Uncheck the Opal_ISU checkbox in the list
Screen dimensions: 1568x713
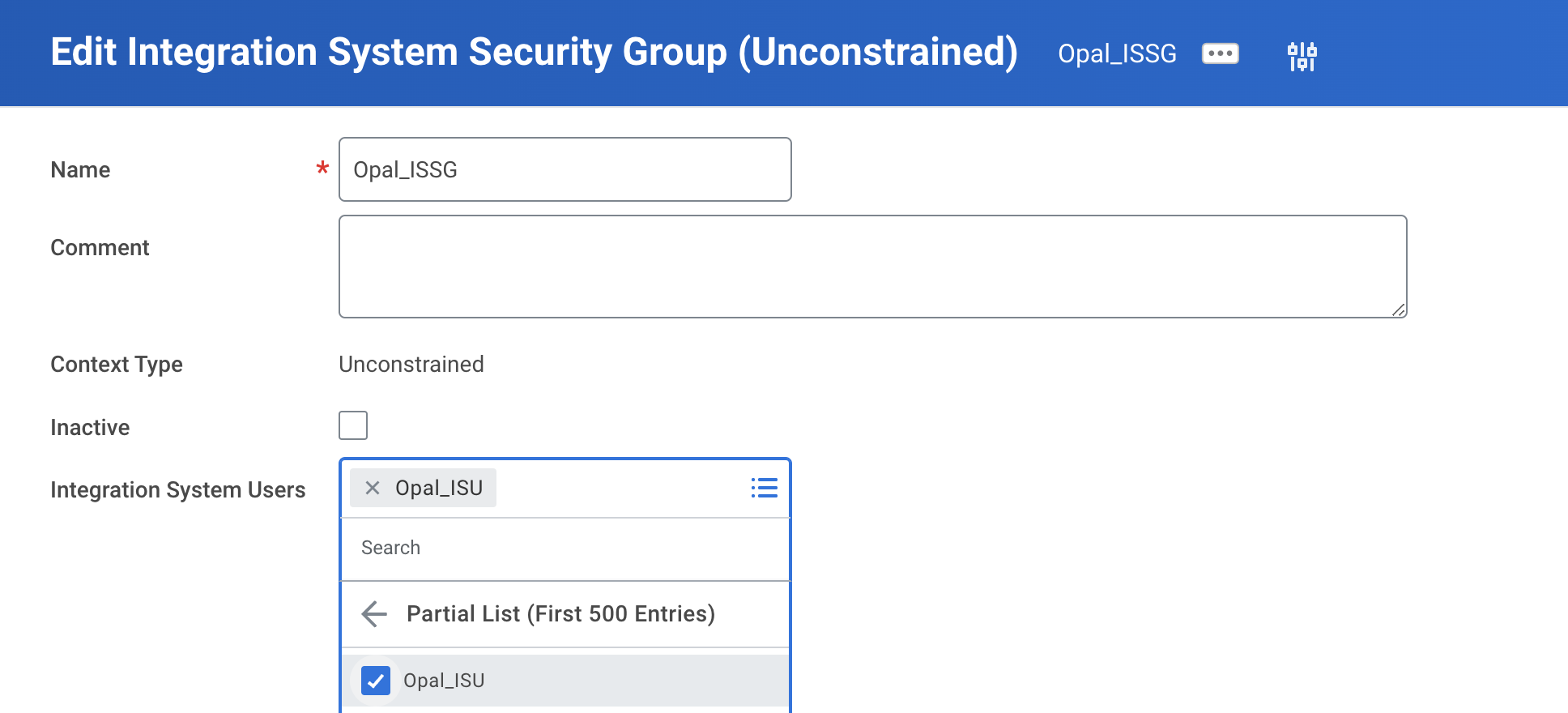click(x=376, y=681)
